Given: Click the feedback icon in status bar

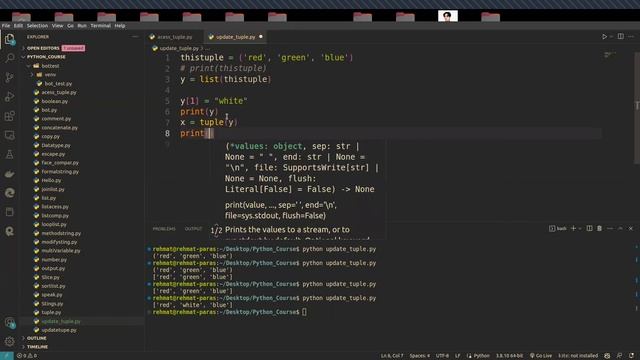Looking at the screenshot, I should click(x=620, y=356).
